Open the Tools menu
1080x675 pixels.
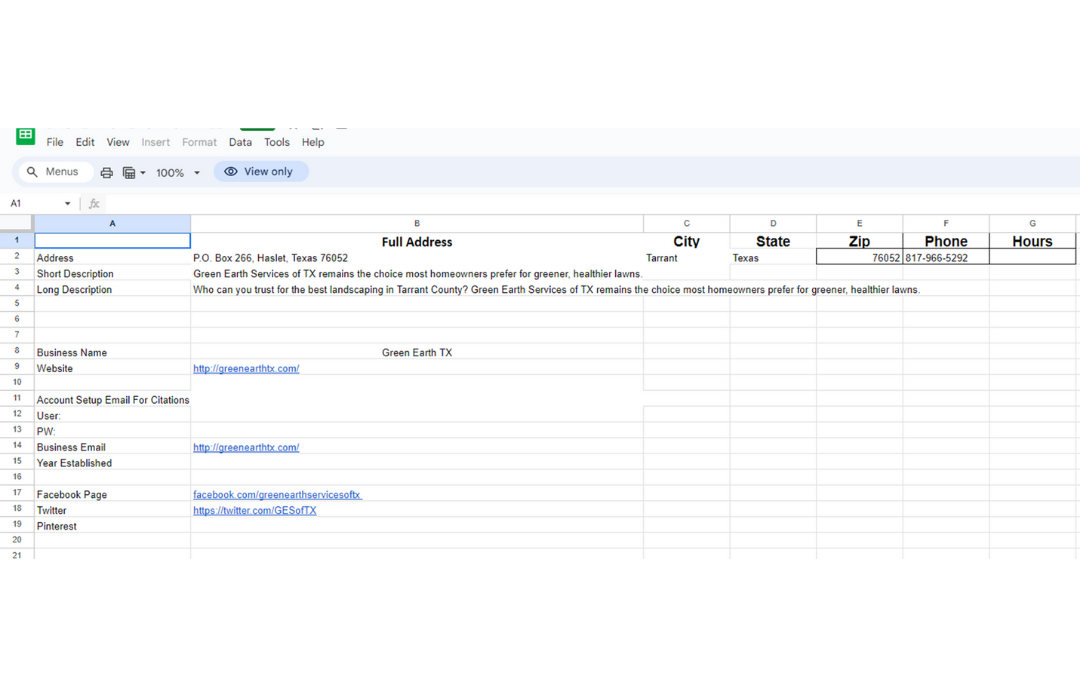[x=276, y=142]
